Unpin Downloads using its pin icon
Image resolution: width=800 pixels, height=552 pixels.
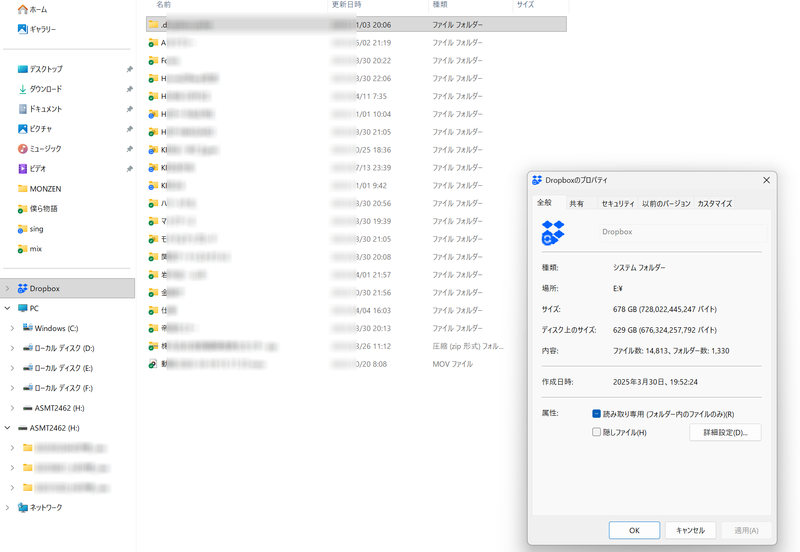(130, 89)
